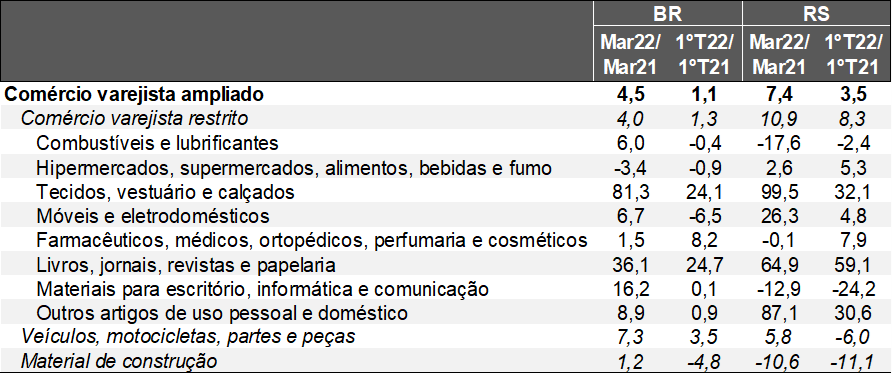
Task: Select the Outros artigos de uso pessoal label
Action: pyautogui.click(x=222, y=313)
